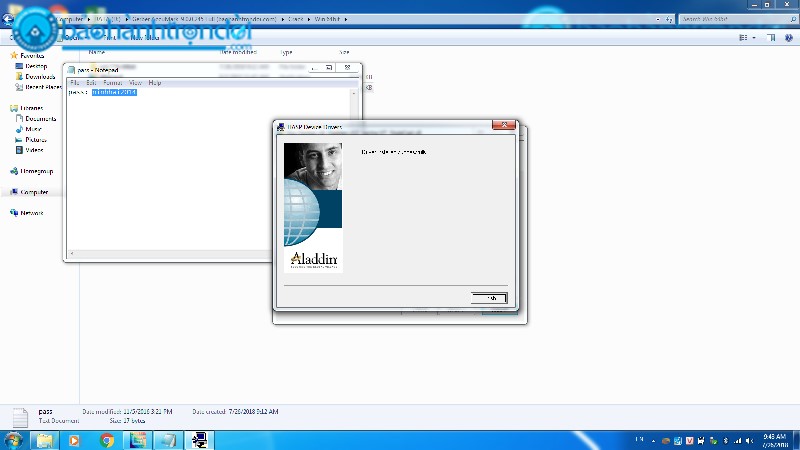Select Homegroup in the navigation pane
This screenshot has height=450, width=800.
pos(36,171)
